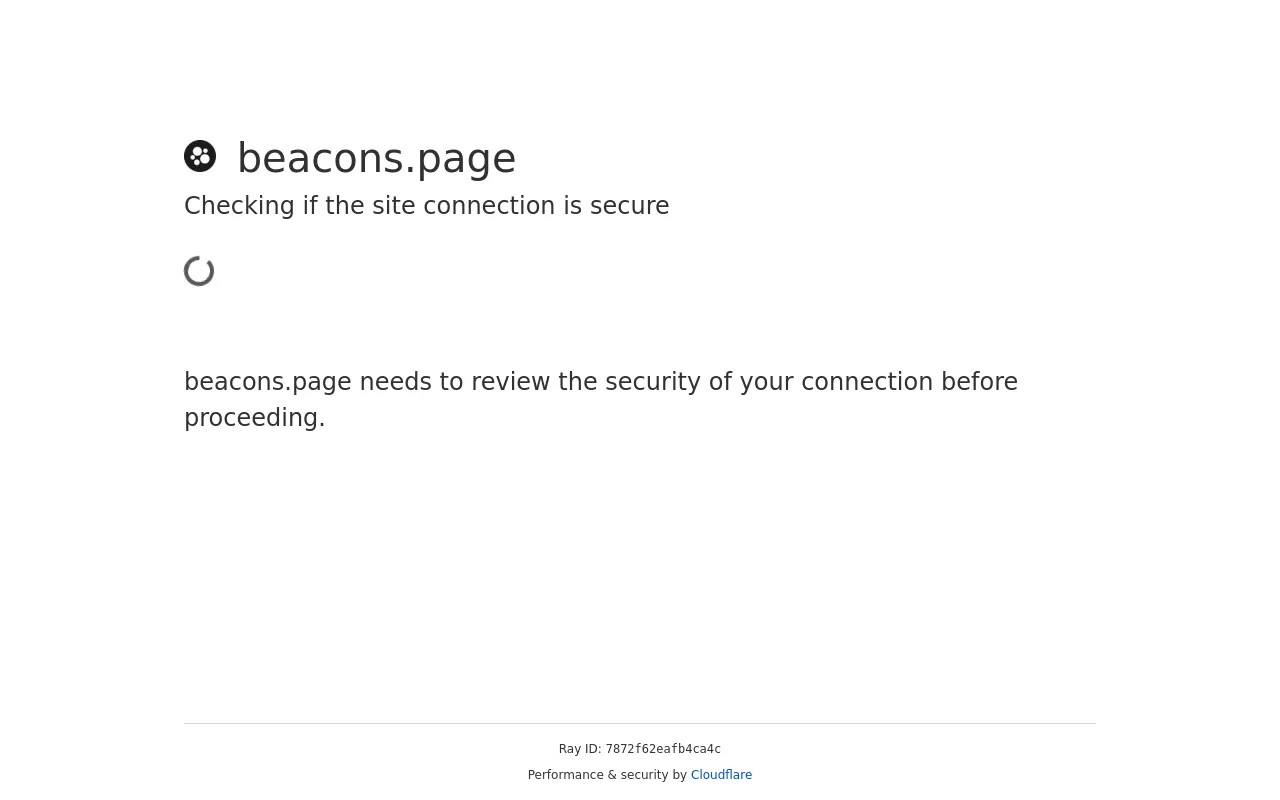Viewport: 1280px width, 800px height.
Task: Click the paragraph about reviewing connection security
Action: pos(601,400)
